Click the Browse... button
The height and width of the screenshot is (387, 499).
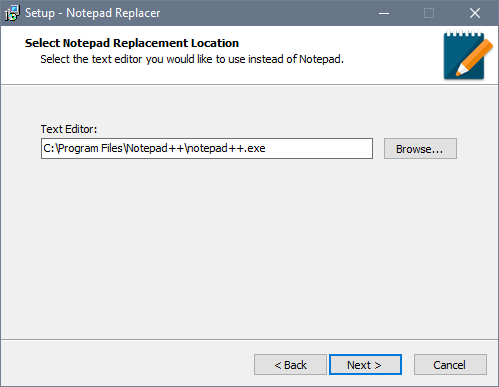coord(420,149)
